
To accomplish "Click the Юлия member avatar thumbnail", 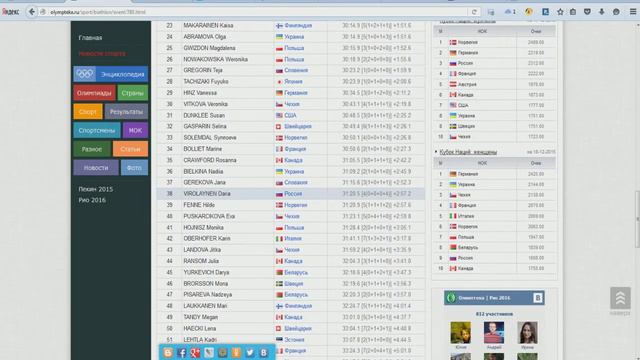I will pyautogui.click(x=460, y=333).
